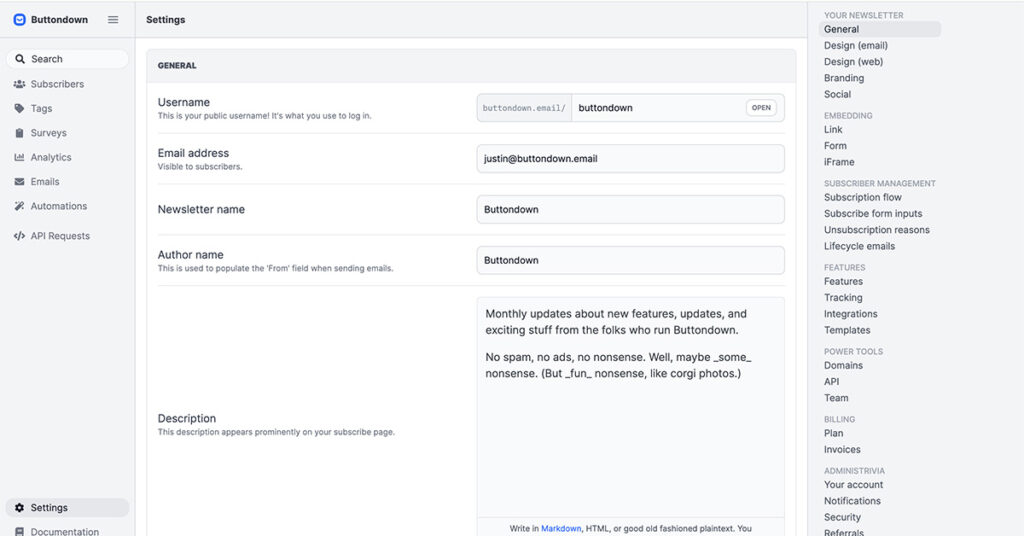Click the Settings gear icon

point(20,508)
